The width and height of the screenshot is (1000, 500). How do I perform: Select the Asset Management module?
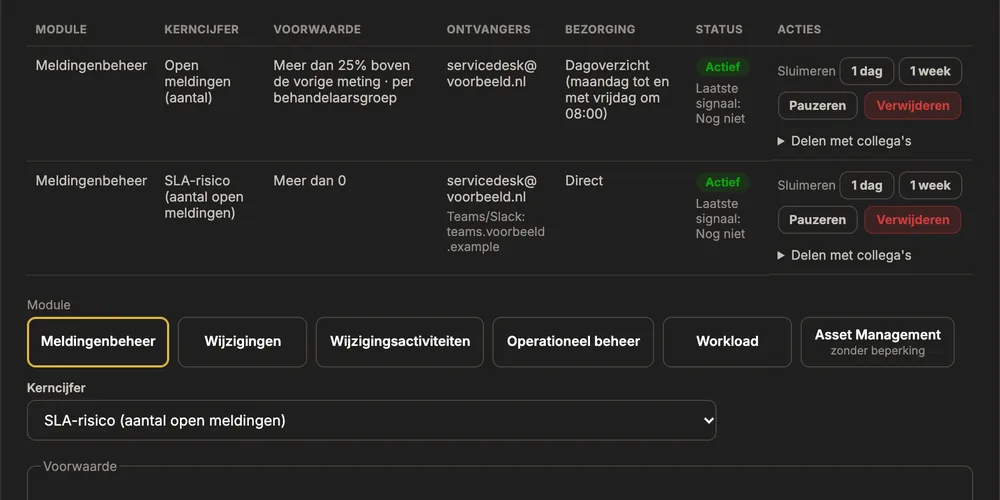coord(878,342)
